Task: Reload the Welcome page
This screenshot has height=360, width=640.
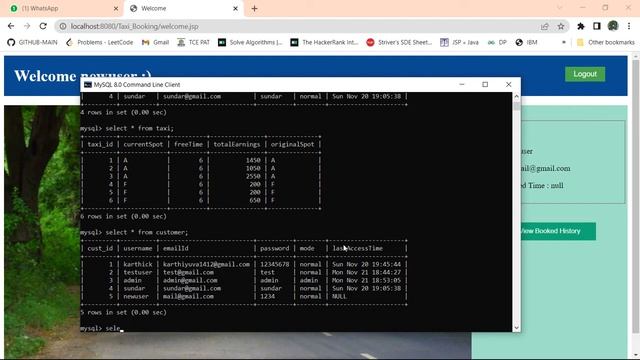Action: click(x=43, y=26)
